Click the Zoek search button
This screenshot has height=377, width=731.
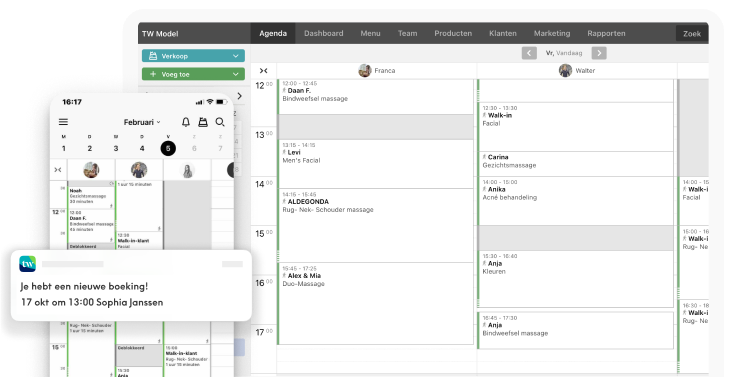pos(692,34)
